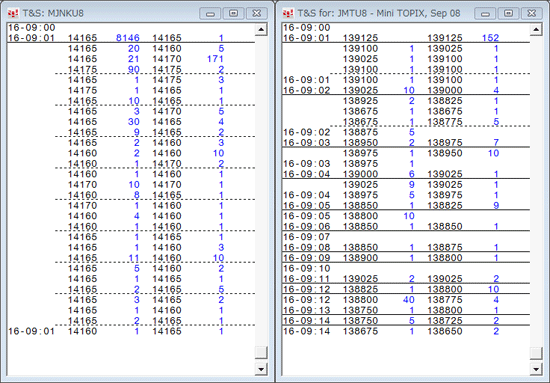
Task: Click the price 138650 in JMTU8 window
Action: (x=445, y=331)
